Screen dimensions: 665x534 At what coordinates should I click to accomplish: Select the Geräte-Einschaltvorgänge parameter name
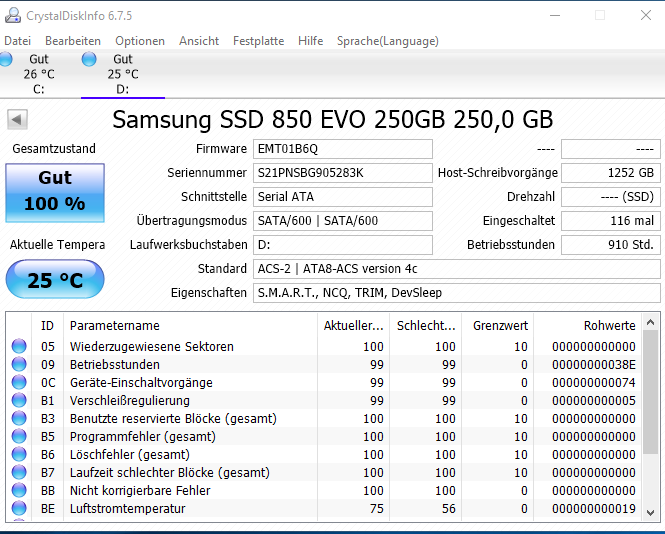click(x=141, y=383)
